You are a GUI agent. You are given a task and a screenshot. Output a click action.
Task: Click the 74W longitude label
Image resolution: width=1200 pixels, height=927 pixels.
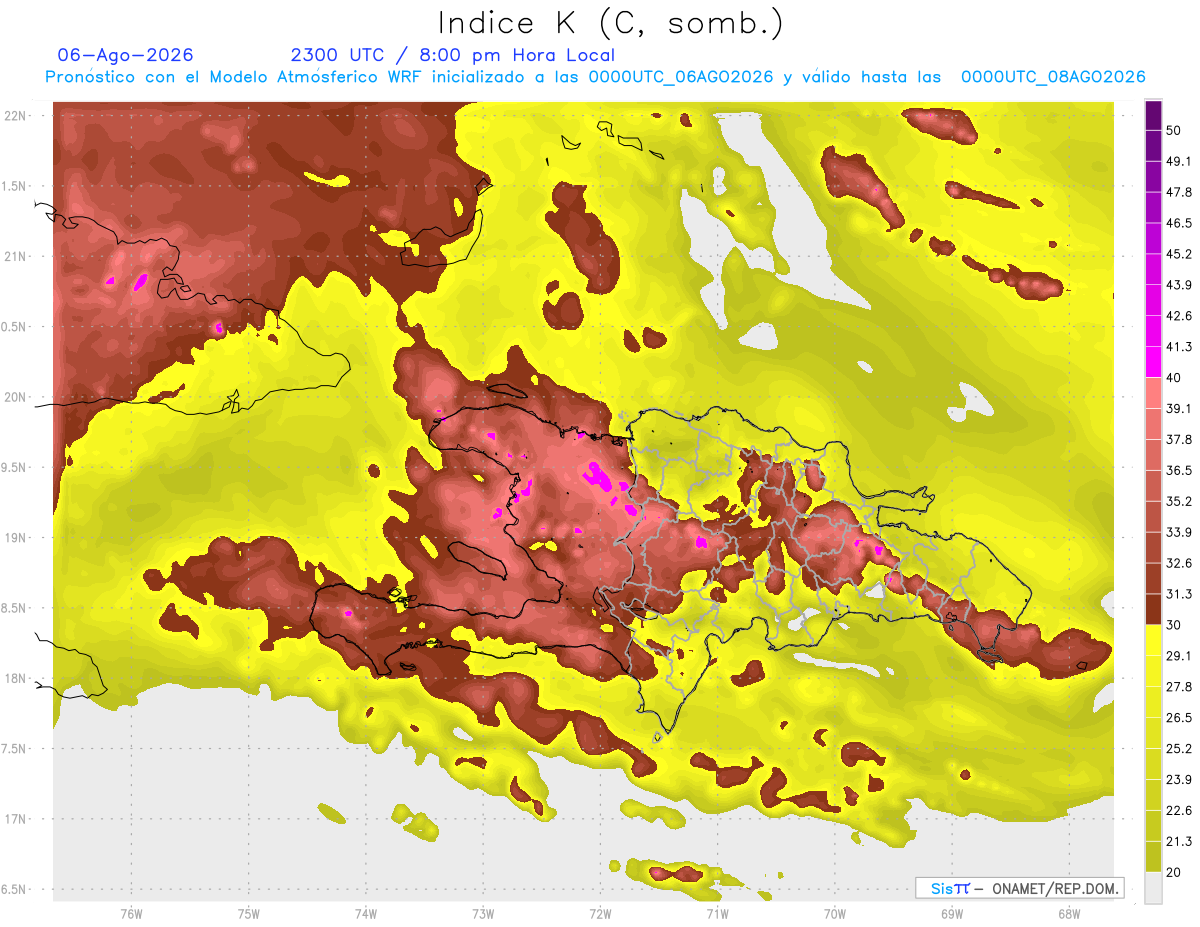pos(366,913)
